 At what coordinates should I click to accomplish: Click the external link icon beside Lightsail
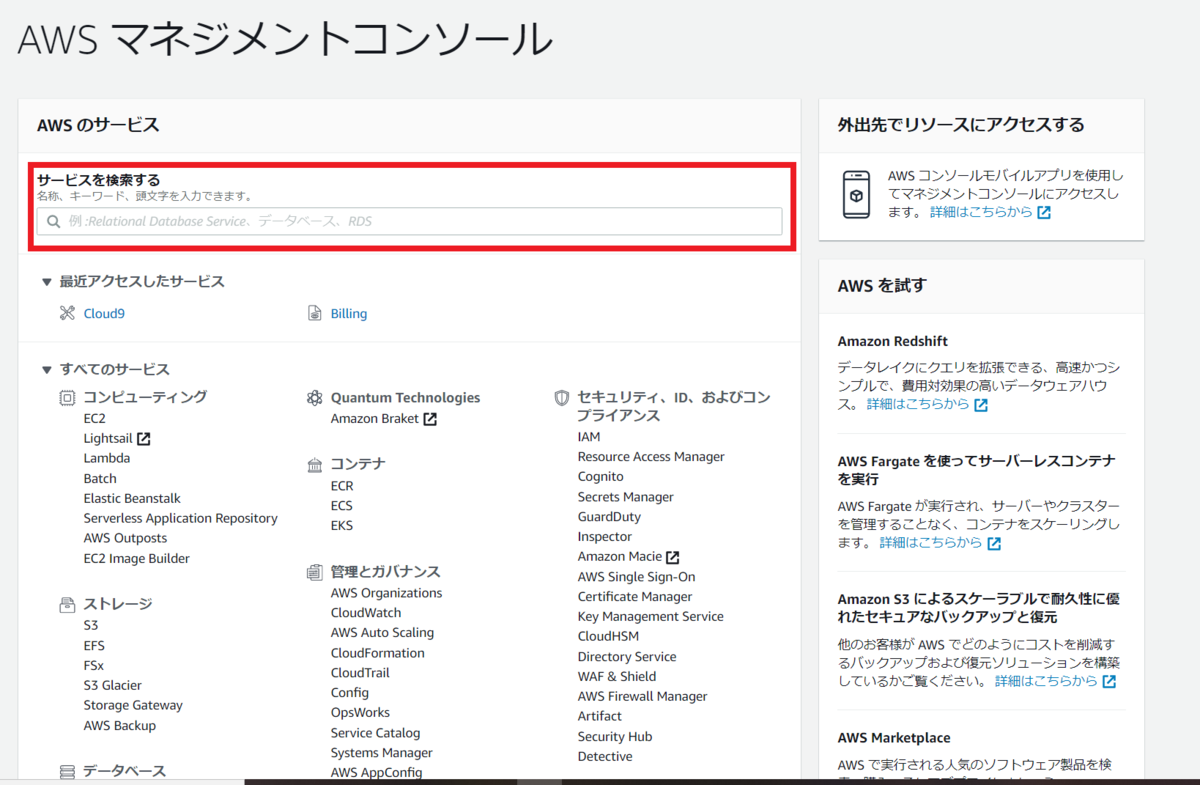click(144, 438)
